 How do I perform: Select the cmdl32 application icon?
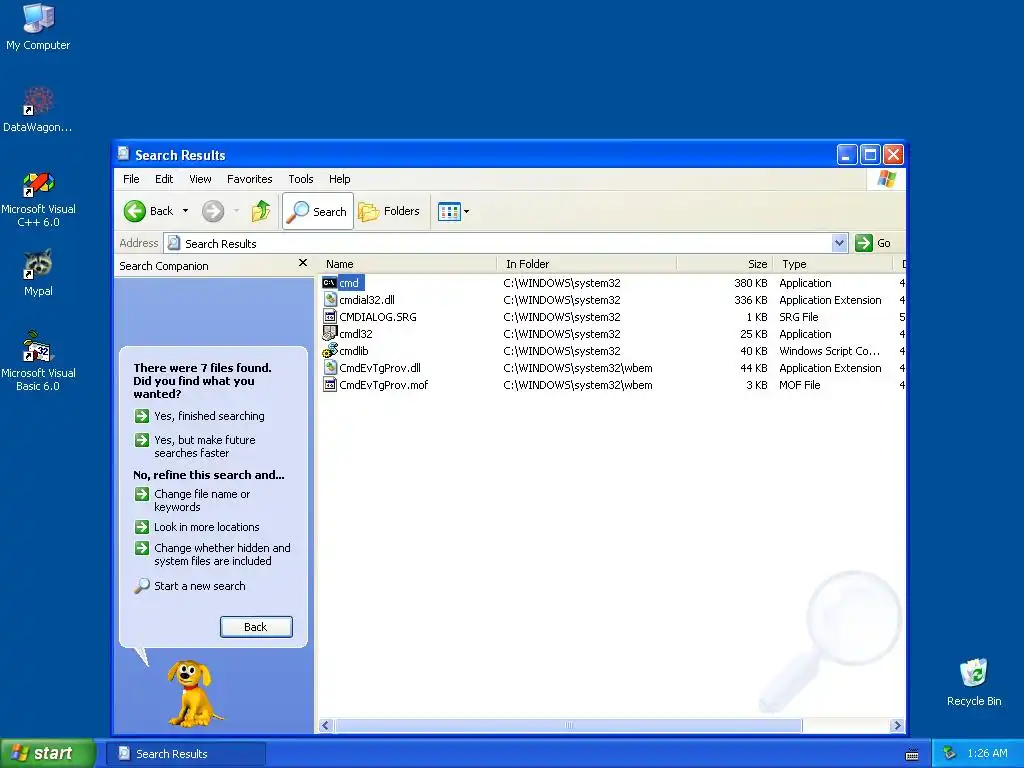330,334
